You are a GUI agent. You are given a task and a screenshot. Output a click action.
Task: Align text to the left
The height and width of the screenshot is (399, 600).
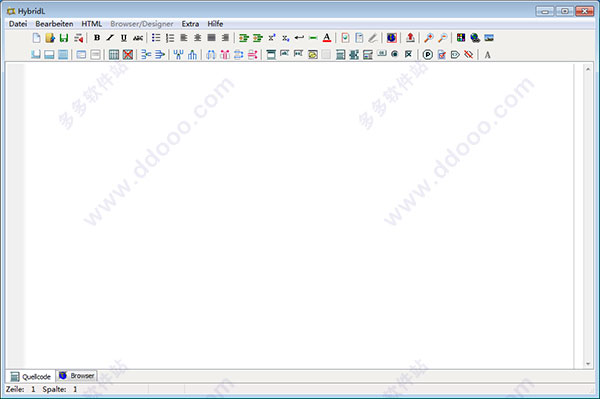pyautogui.click(x=184, y=38)
